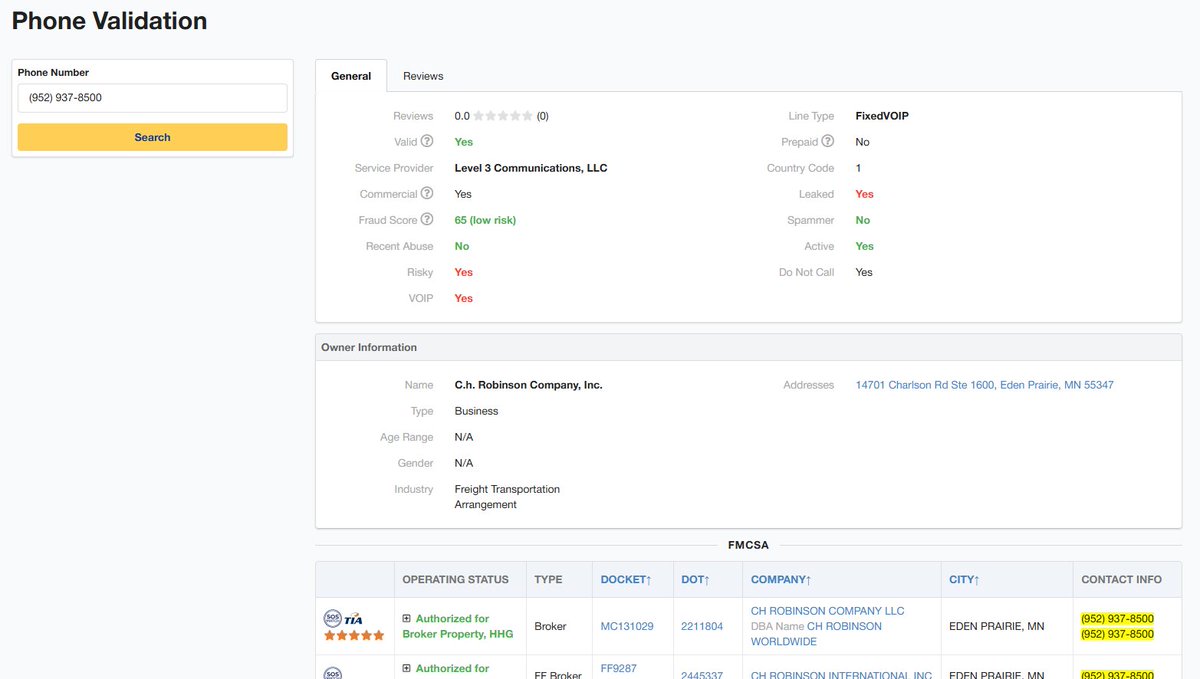Screen dimensions: 1200x679
Task: Click the yellow Search button
Action: 152,137
